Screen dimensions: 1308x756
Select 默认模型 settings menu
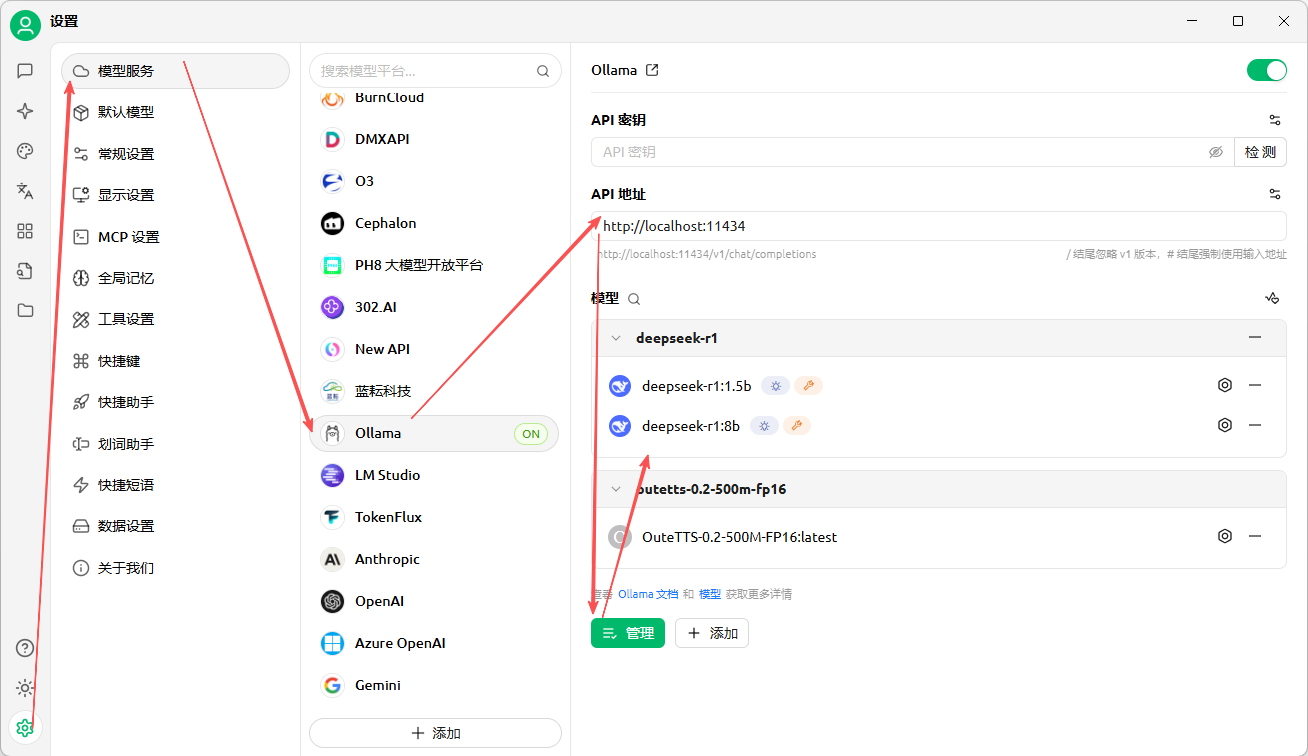175,112
